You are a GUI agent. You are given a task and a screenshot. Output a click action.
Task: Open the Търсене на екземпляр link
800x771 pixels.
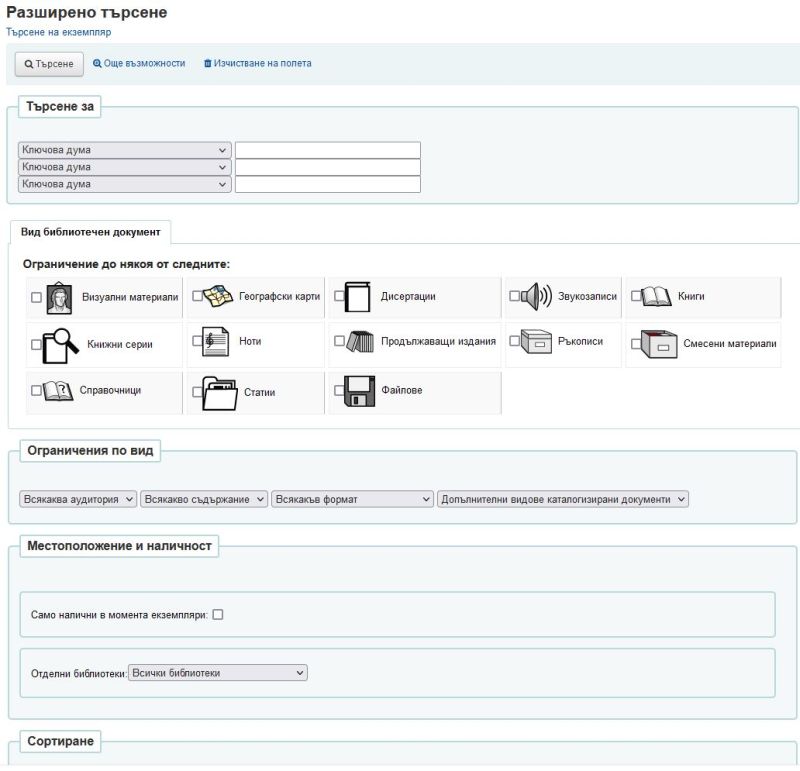click(58, 32)
